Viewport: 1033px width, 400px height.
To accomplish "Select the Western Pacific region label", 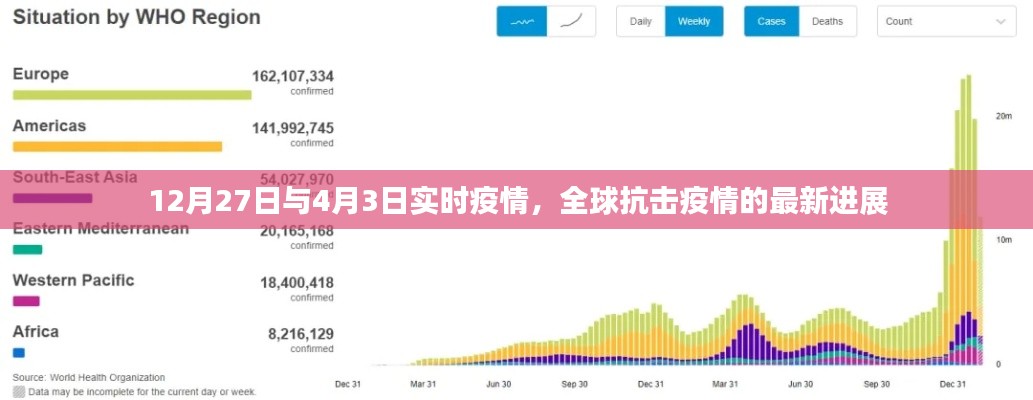I will tap(73, 280).
